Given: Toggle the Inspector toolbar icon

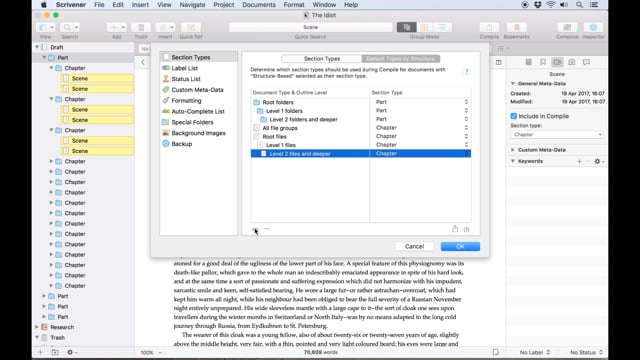Looking at the screenshot, I should coord(593,27).
